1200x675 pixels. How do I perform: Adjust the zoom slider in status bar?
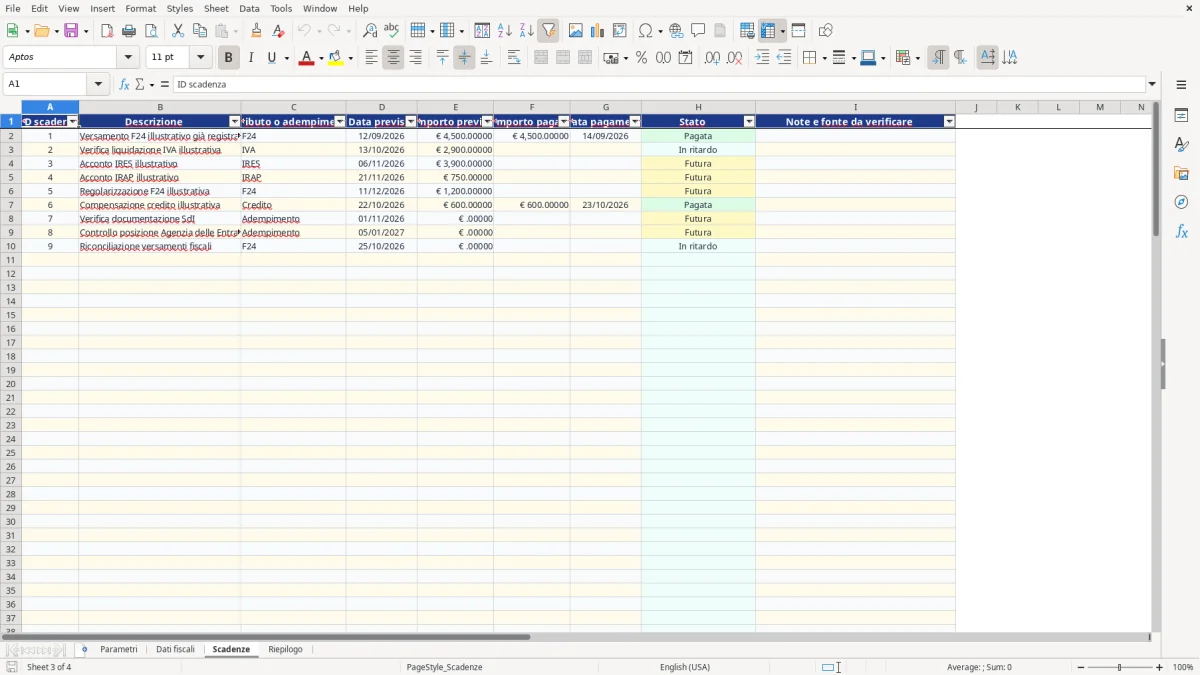click(1119, 667)
